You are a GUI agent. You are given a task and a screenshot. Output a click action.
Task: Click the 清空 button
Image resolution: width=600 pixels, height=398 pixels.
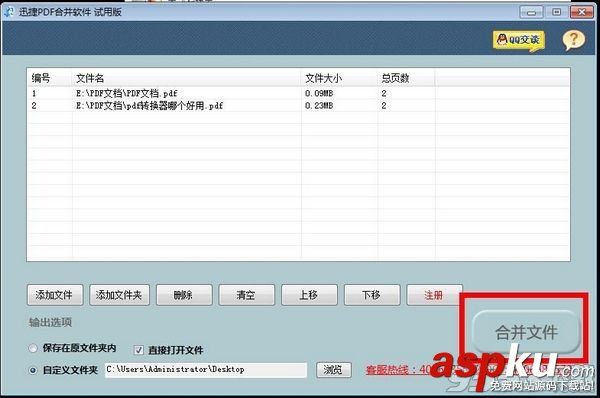(x=246, y=295)
